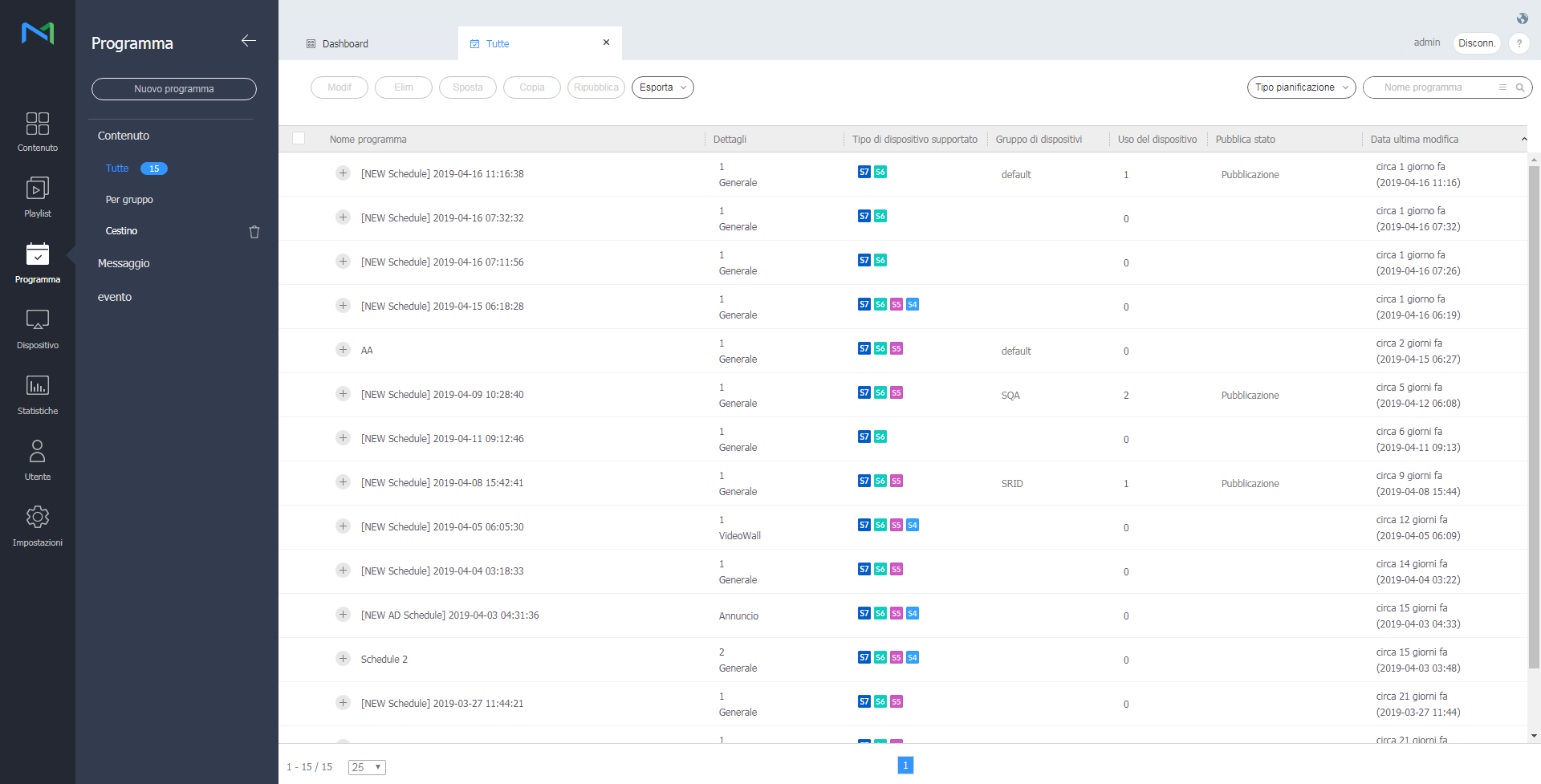Open the Tipo pianificazione dropdown
This screenshot has width=1541, height=784.
click(1300, 87)
